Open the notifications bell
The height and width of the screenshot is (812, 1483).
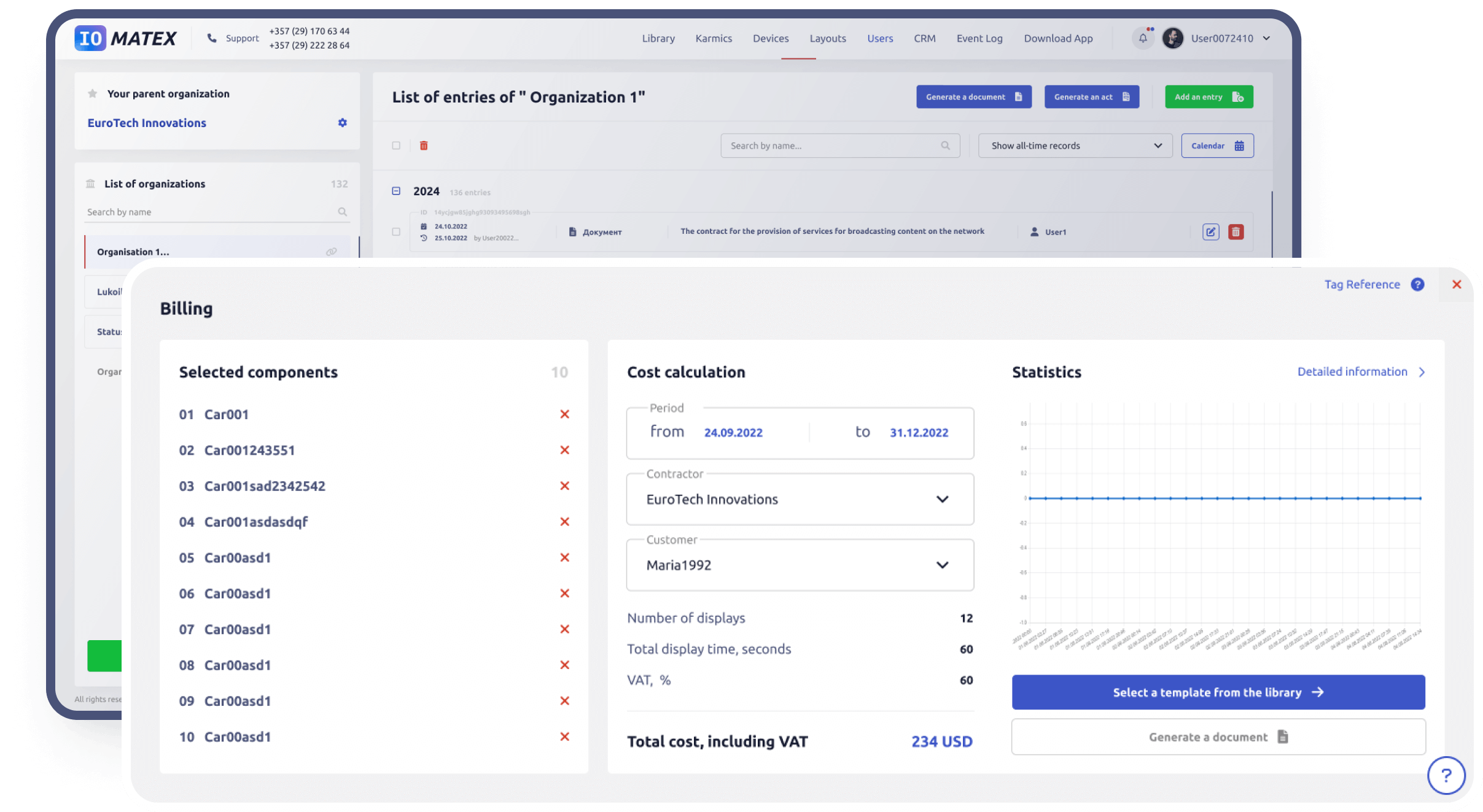(x=1143, y=38)
